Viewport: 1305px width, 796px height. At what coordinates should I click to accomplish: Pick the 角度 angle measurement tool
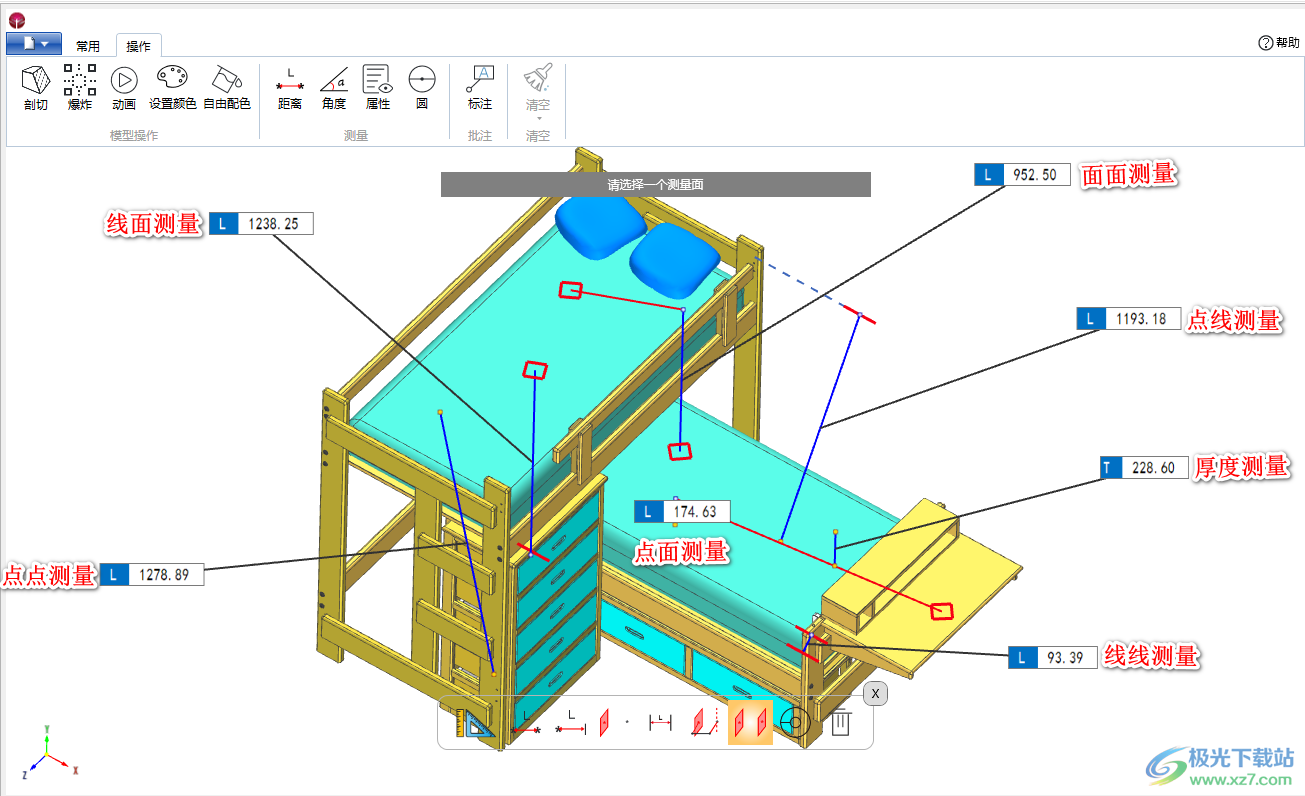334,88
